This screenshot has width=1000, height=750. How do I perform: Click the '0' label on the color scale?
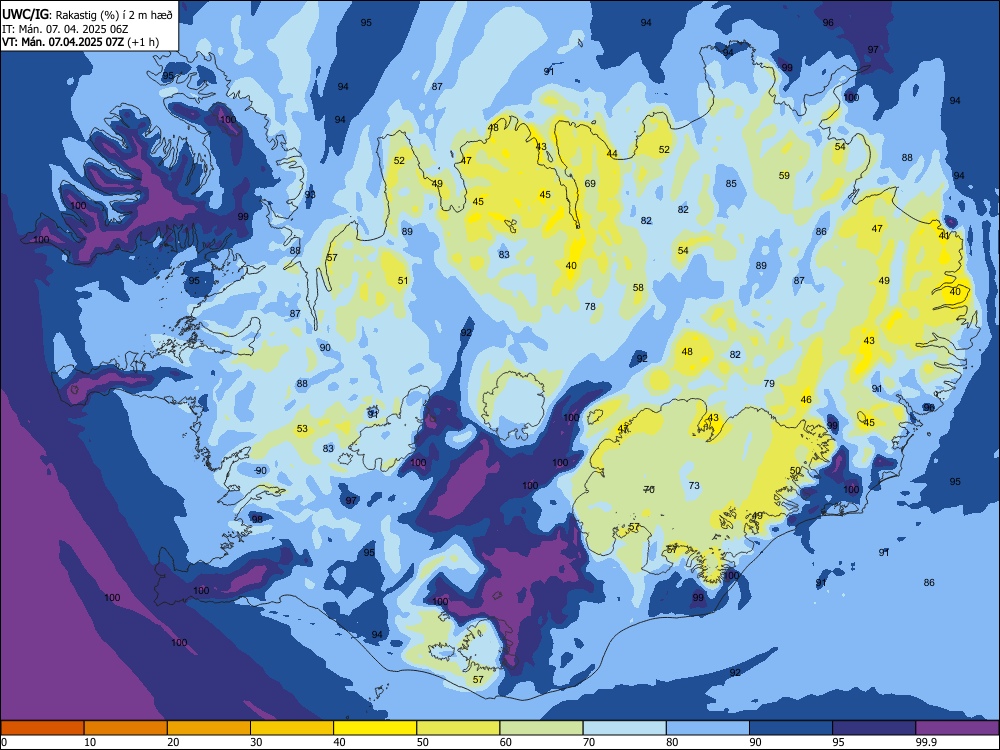click(4, 742)
